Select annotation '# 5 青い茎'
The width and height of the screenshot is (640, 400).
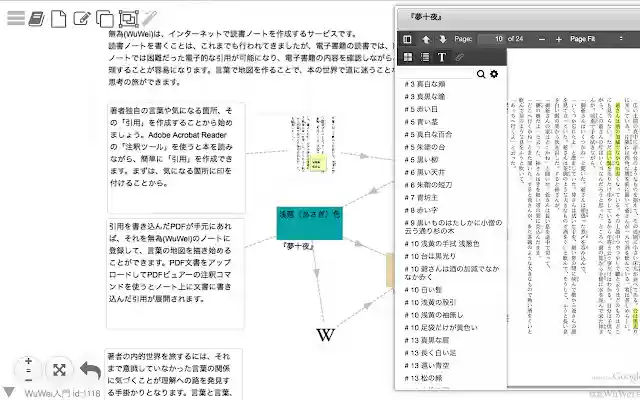coord(421,122)
